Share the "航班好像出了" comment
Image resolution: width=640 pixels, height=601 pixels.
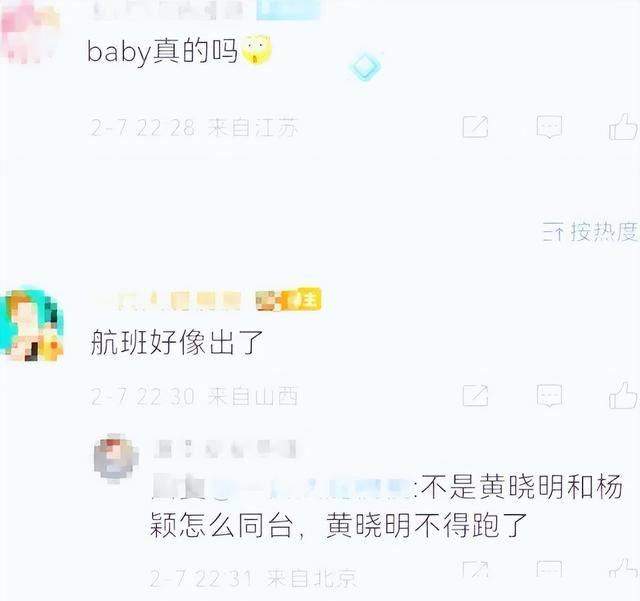476,396
